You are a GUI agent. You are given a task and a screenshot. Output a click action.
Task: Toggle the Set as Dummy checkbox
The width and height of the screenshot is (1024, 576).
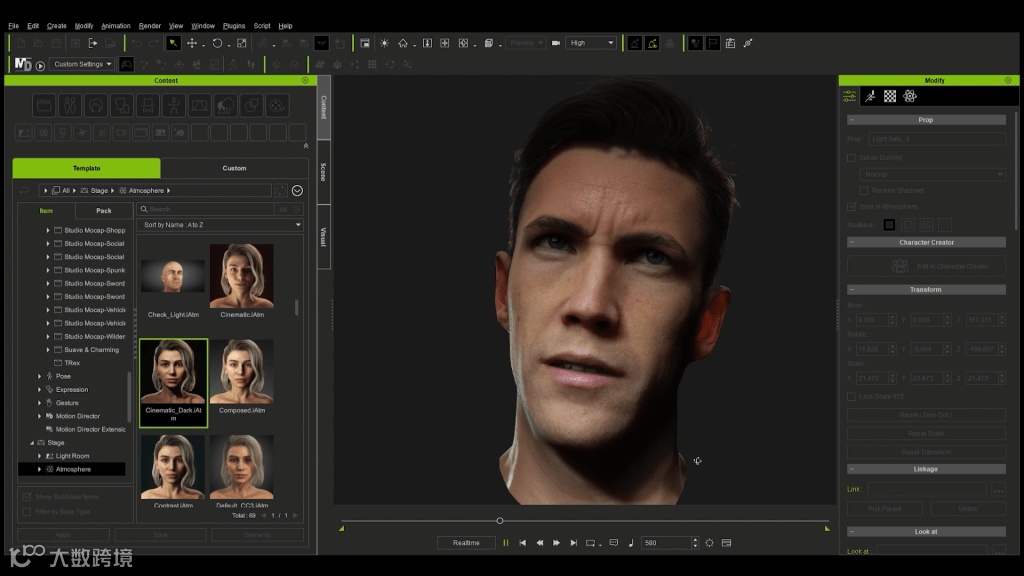click(x=852, y=158)
